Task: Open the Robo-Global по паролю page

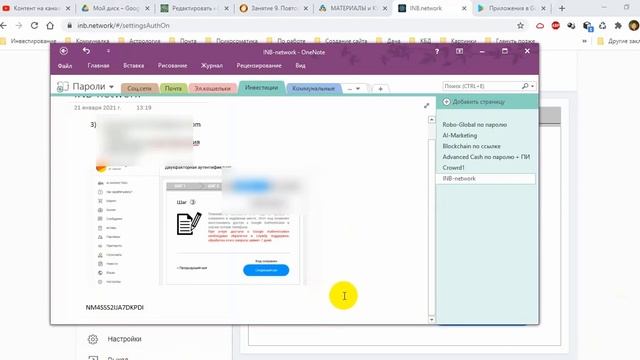Action: click(x=475, y=124)
